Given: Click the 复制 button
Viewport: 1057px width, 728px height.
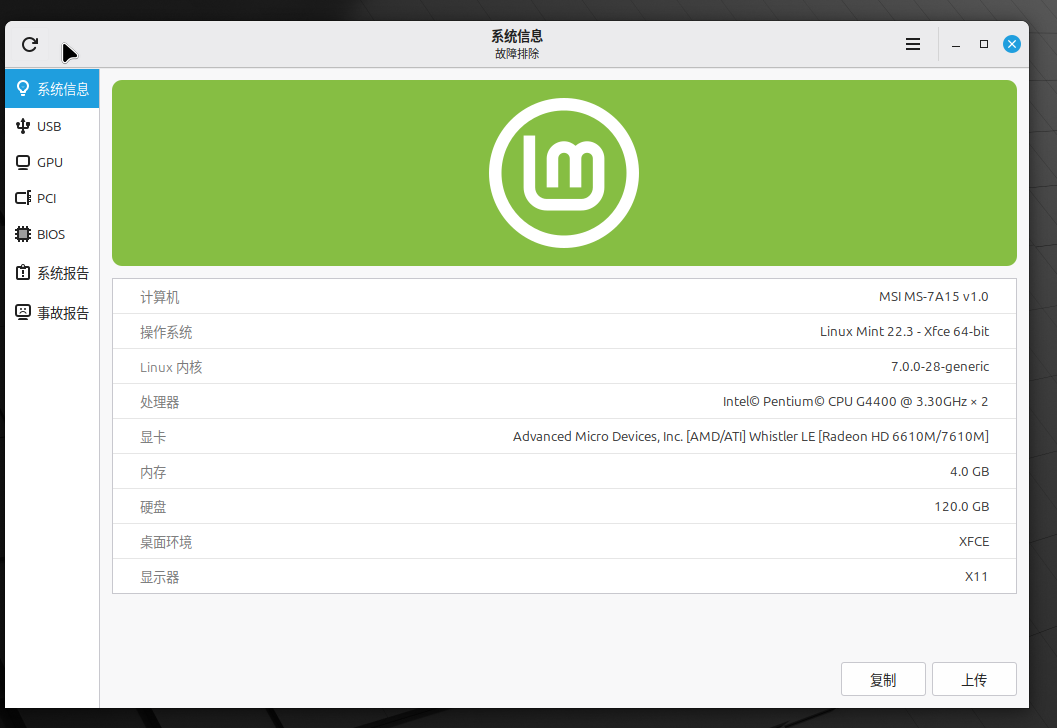Looking at the screenshot, I should click(x=883, y=679).
